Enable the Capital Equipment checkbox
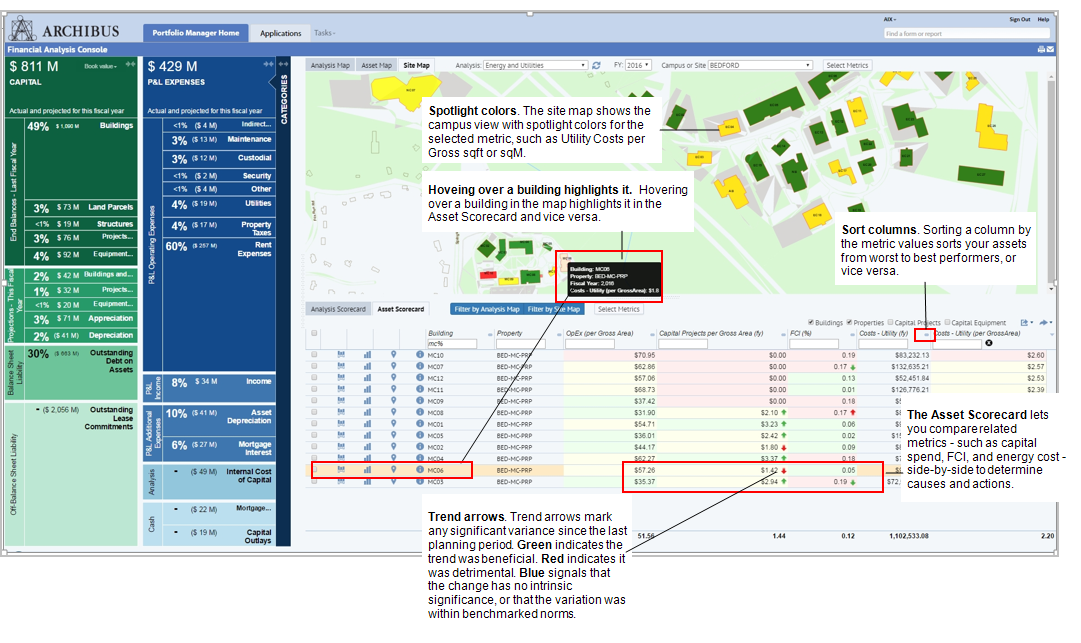 pos(947,322)
